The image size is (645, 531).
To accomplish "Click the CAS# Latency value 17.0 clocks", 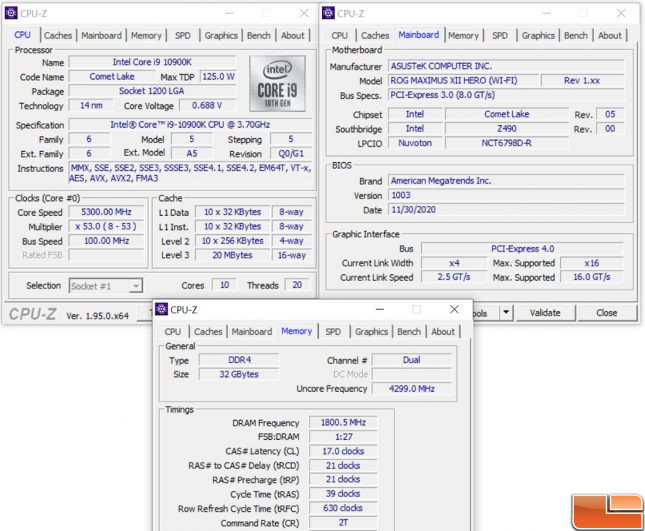I will coord(343,451).
